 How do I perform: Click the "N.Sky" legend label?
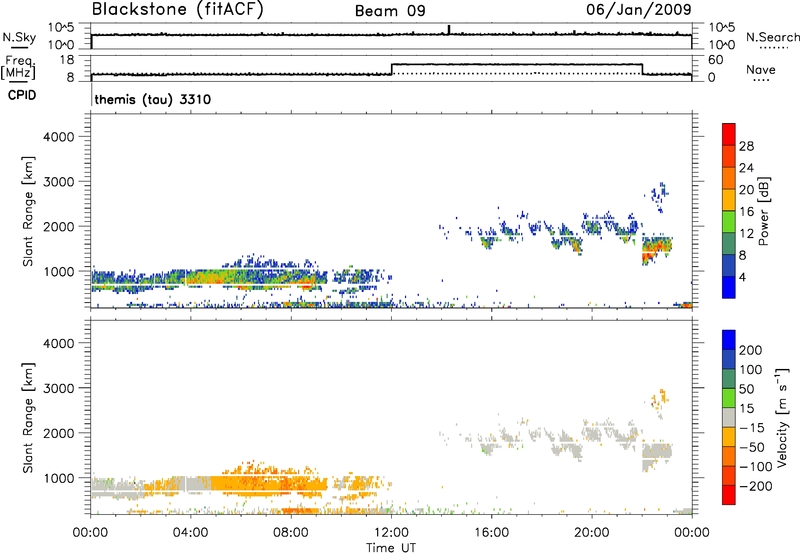(x=19, y=37)
